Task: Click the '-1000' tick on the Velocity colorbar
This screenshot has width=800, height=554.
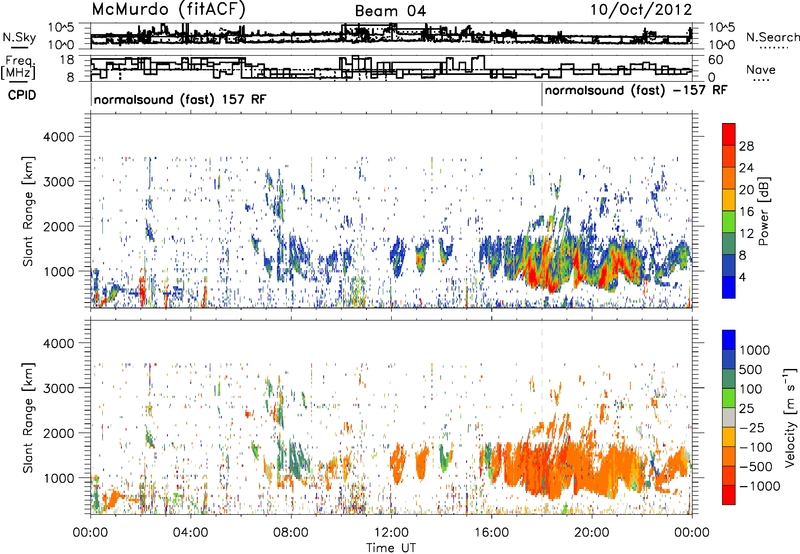Action: [x=759, y=486]
